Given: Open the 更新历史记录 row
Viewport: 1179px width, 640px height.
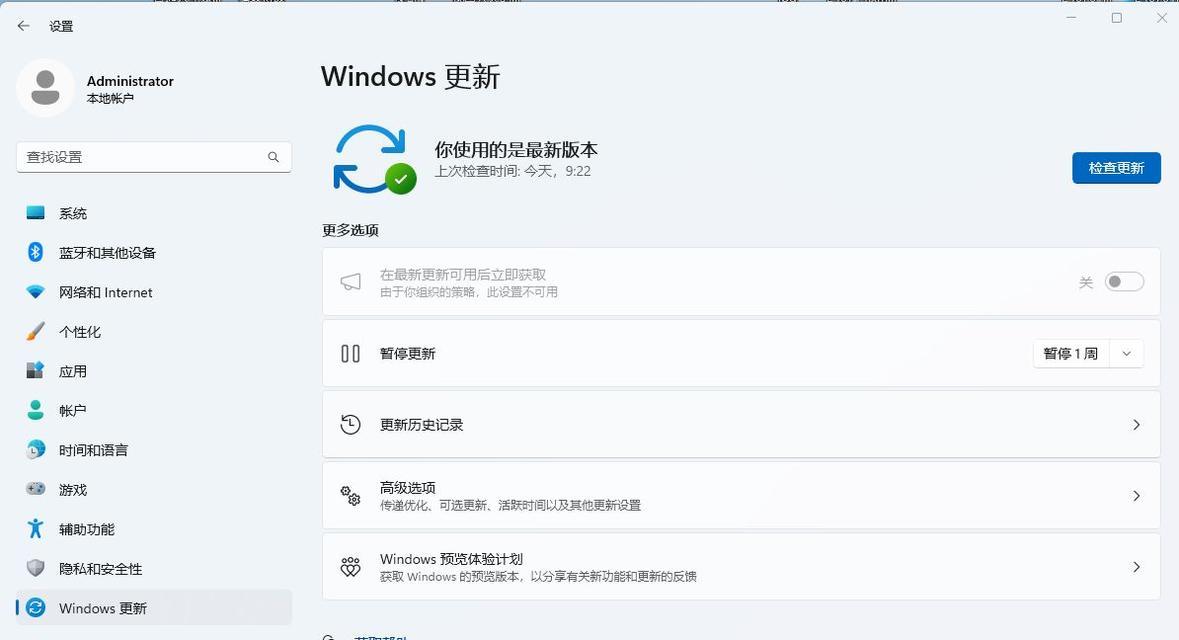Looking at the screenshot, I should pos(741,425).
